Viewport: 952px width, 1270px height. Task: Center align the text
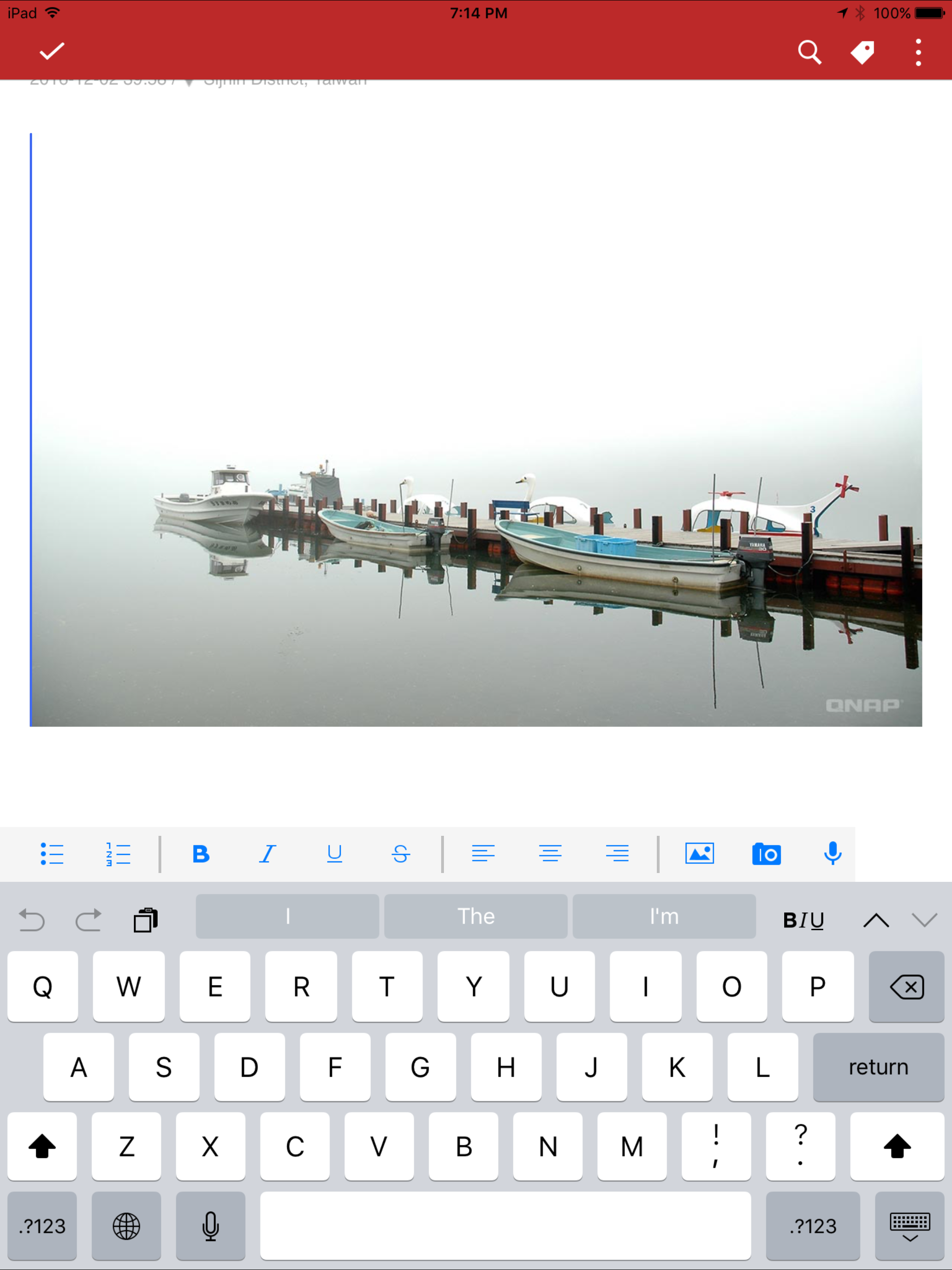point(550,854)
